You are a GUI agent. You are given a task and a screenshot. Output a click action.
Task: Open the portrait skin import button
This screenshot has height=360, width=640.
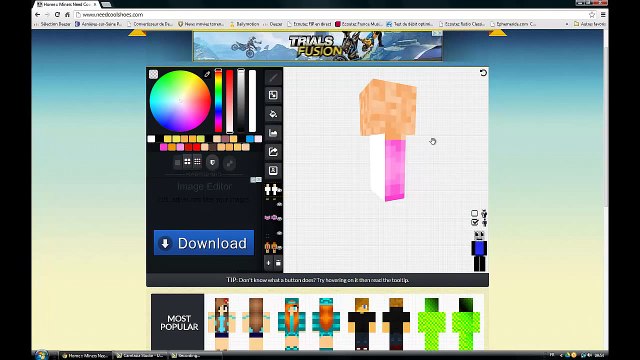[x=273, y=170]
